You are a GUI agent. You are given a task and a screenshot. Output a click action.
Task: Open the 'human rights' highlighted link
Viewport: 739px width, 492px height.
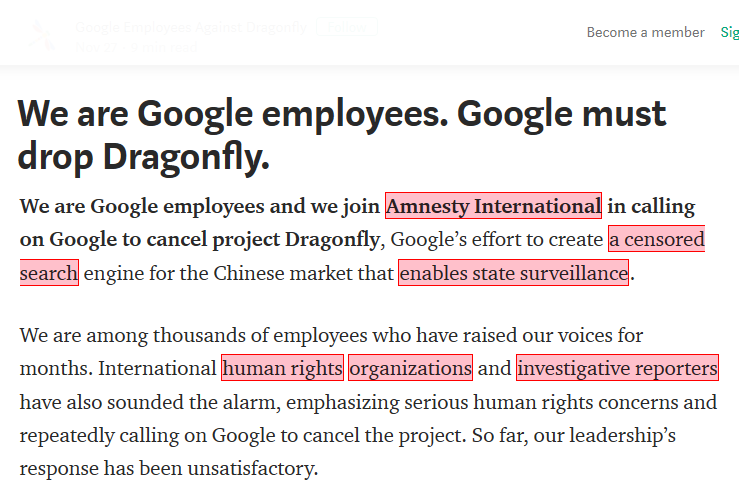pos(282,368)
